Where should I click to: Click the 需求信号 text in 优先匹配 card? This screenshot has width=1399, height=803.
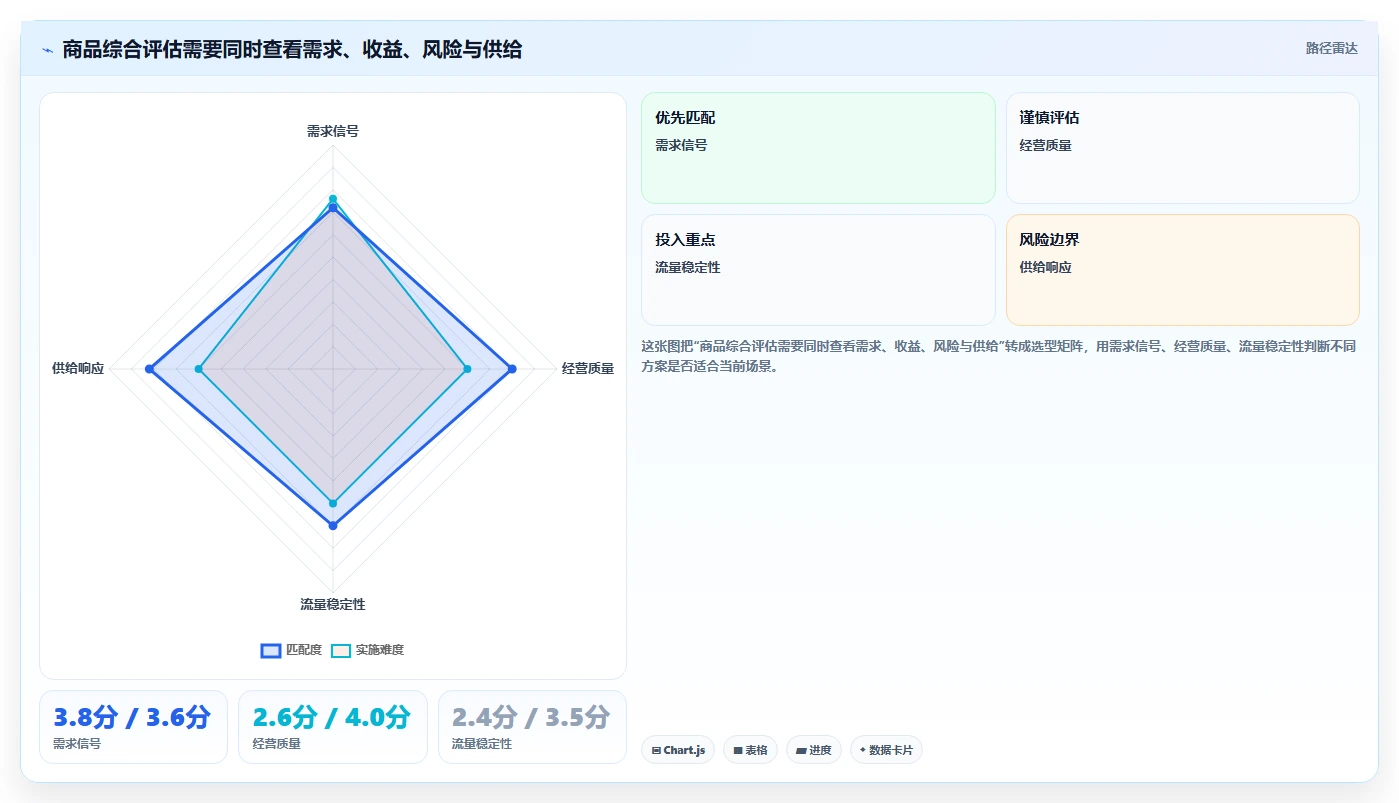[681, 145]
